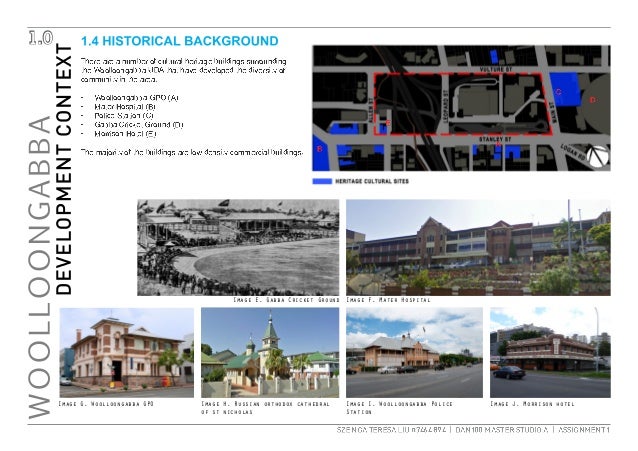Click the Woolloongabba Police Station photo
Screen dimensions: 638x451
(x=414, y=352)
